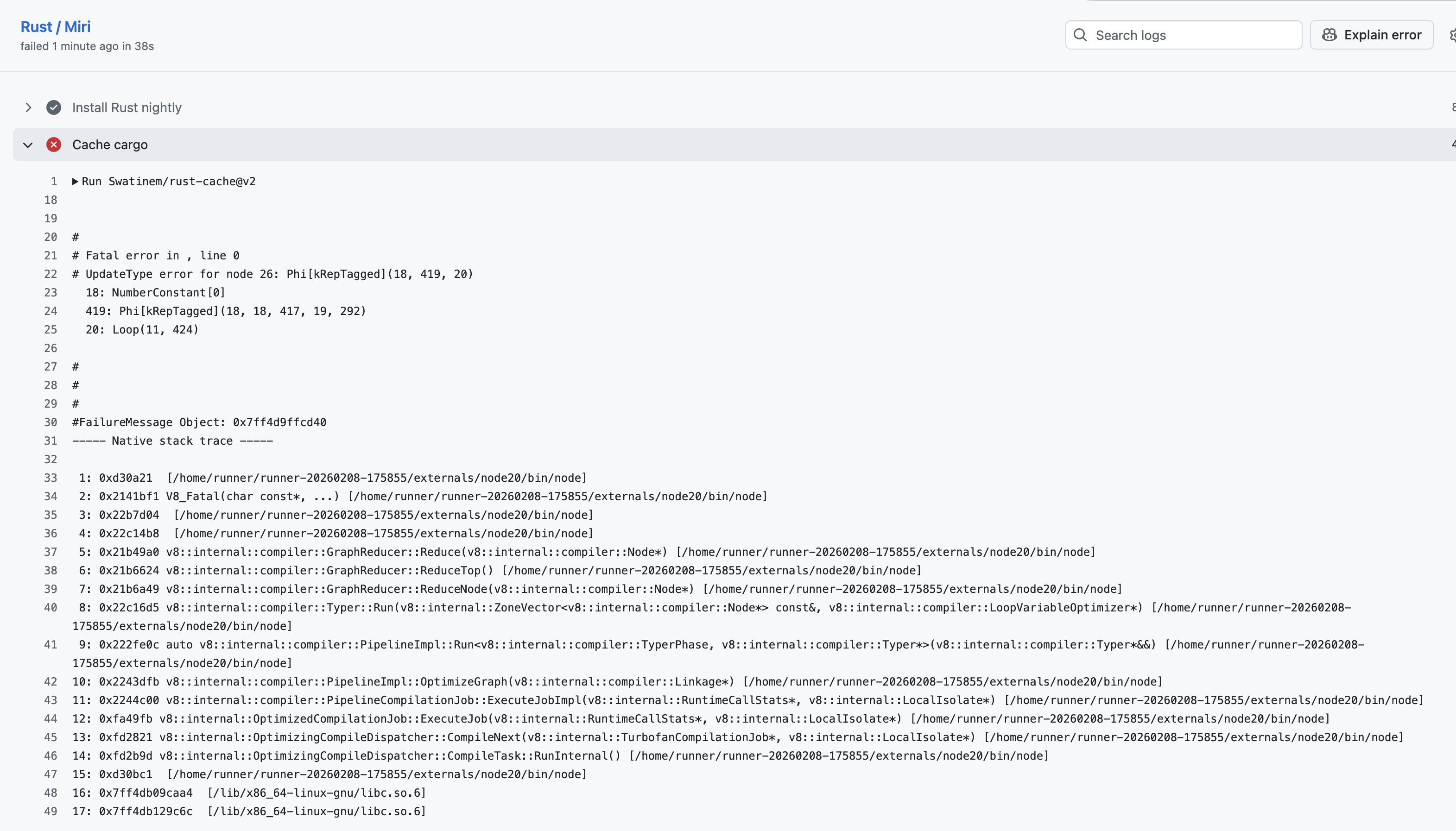Click the Native stack trace log line

click(x=172, y=441)
